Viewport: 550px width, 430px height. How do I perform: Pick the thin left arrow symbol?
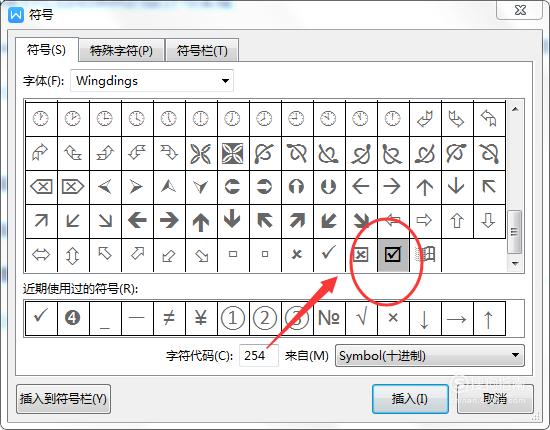[x=361, y=187]
